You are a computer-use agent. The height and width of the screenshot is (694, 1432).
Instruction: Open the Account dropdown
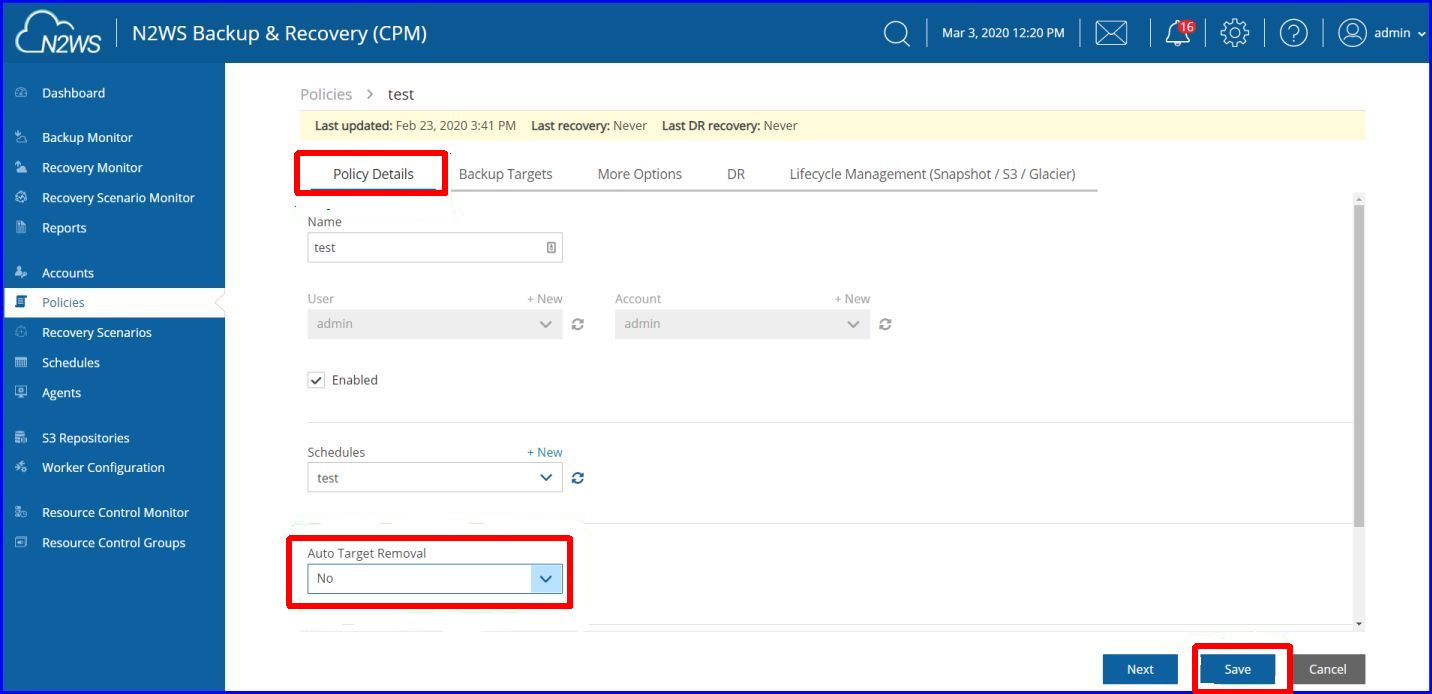(742, 324)
